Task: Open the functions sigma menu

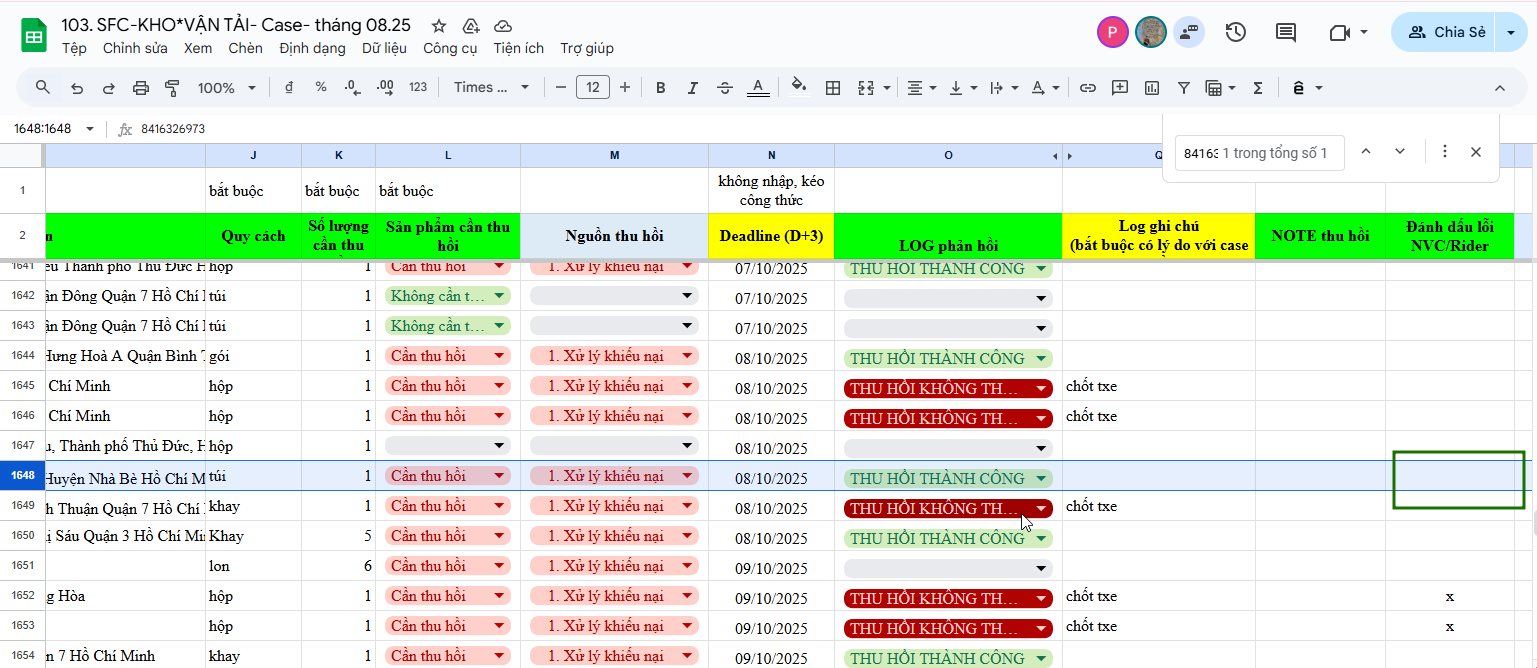Action: pos(1258,88)
